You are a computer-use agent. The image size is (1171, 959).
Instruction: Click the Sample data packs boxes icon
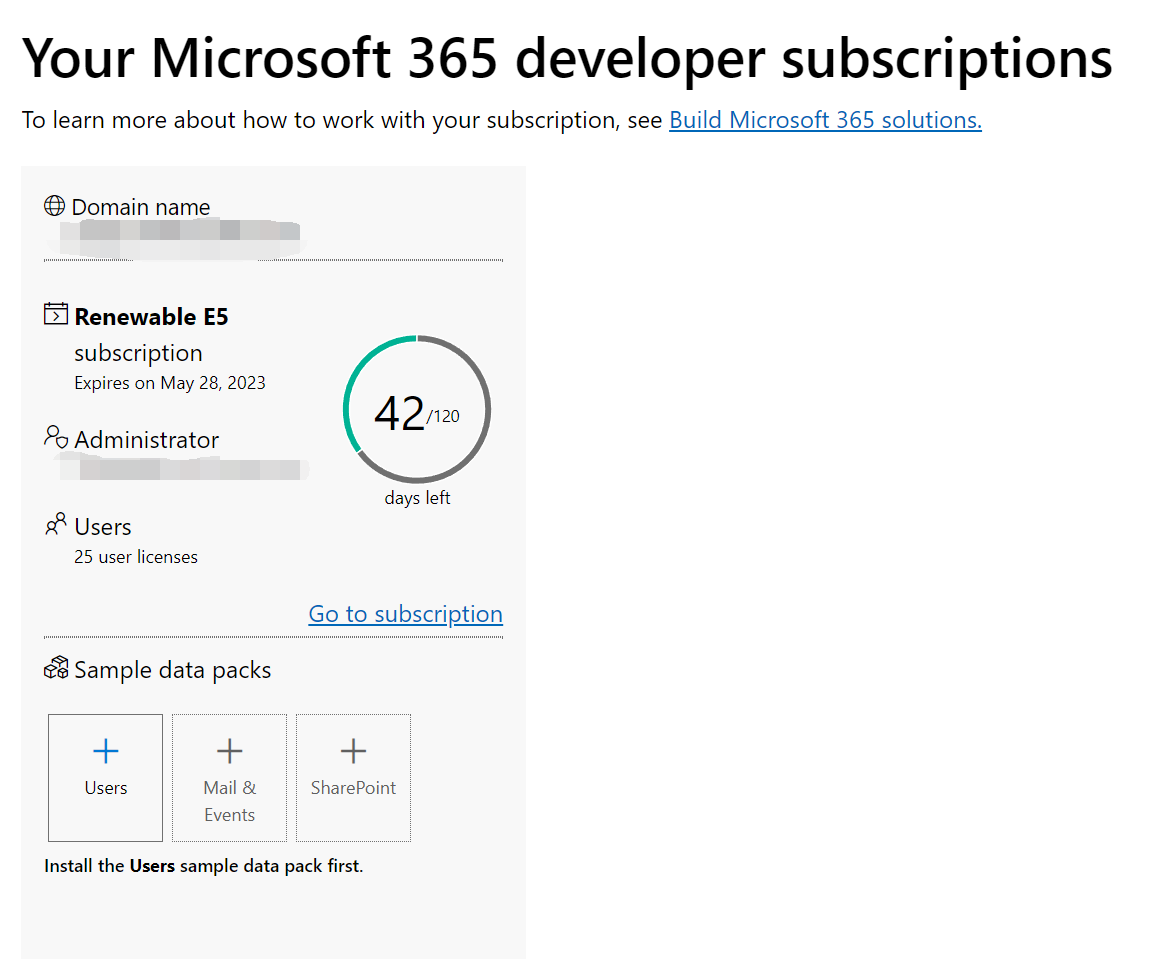56,669
